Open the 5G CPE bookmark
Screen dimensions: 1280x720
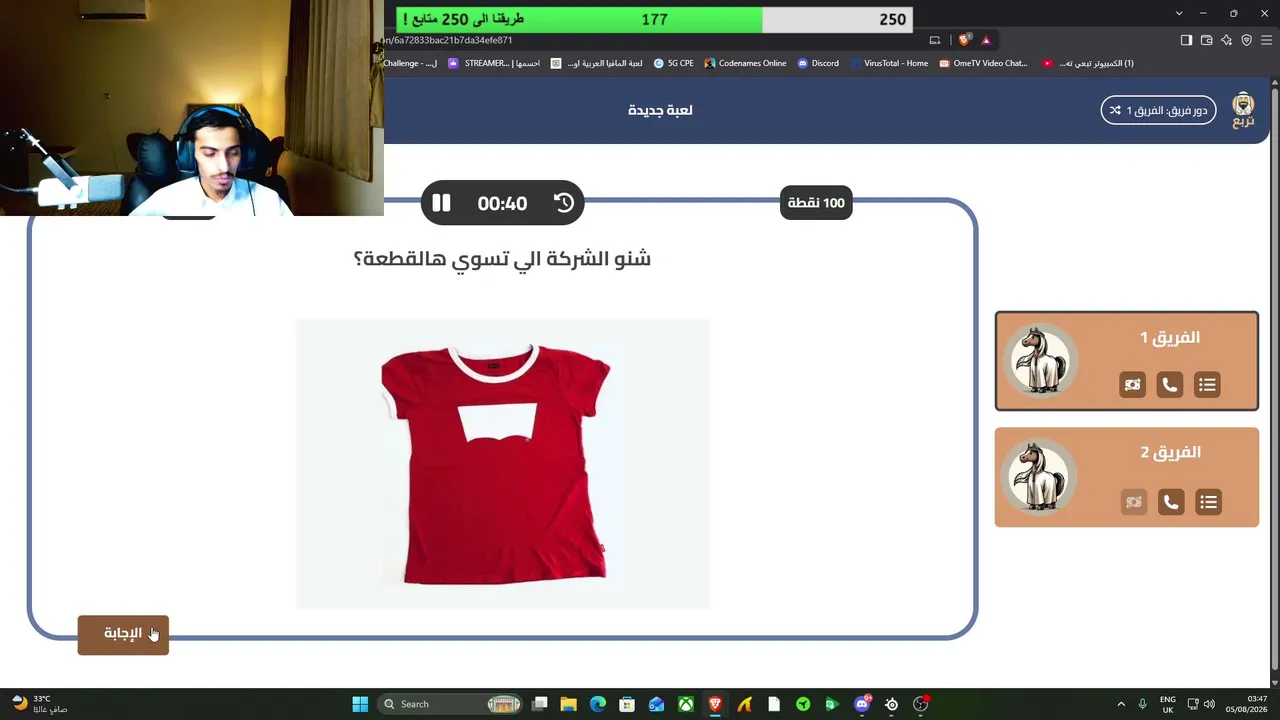(x=673, y=63)
